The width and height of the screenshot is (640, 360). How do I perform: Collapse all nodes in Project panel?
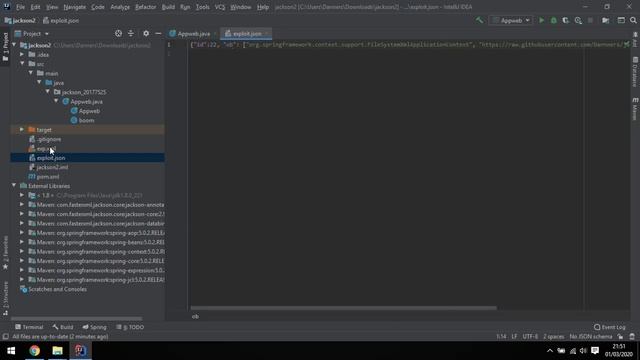click(131, 33)
